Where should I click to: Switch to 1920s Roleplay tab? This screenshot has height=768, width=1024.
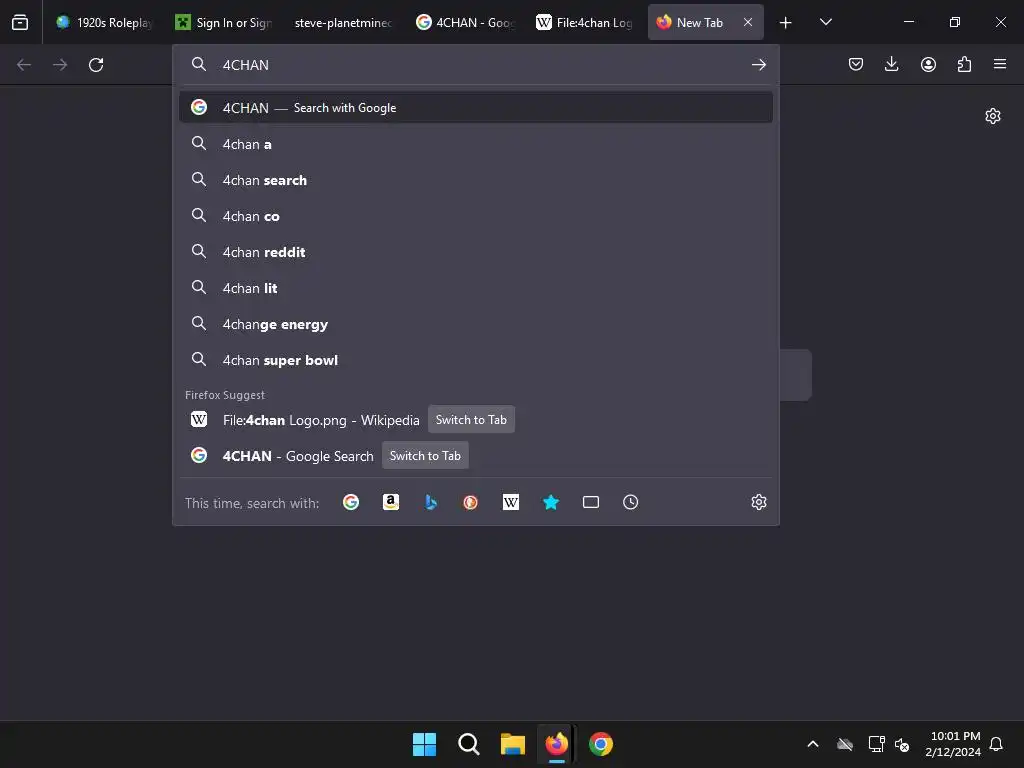pos(104,22)
